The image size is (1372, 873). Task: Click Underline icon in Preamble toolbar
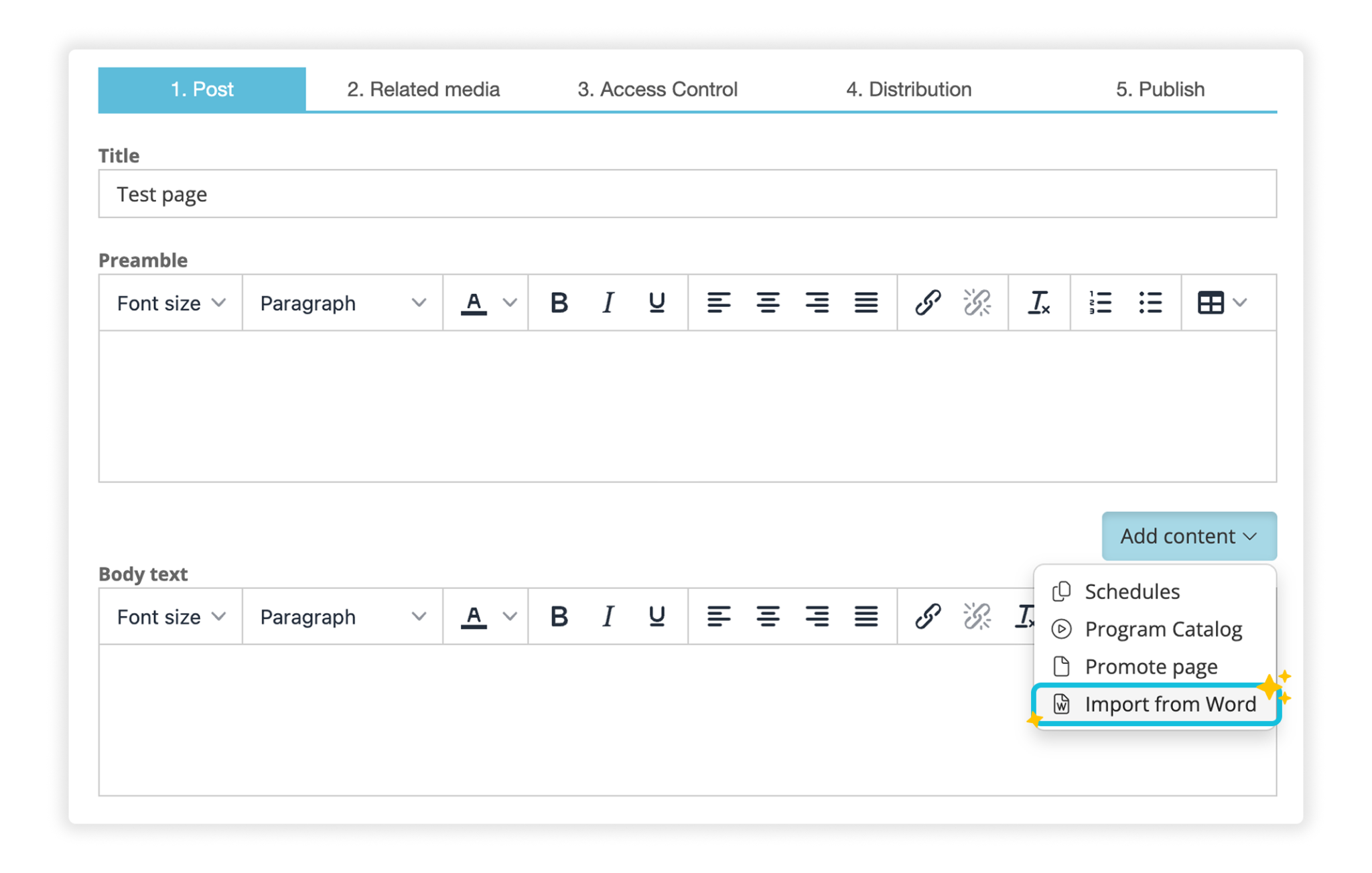pyautogui.click(x=657, y=303)
